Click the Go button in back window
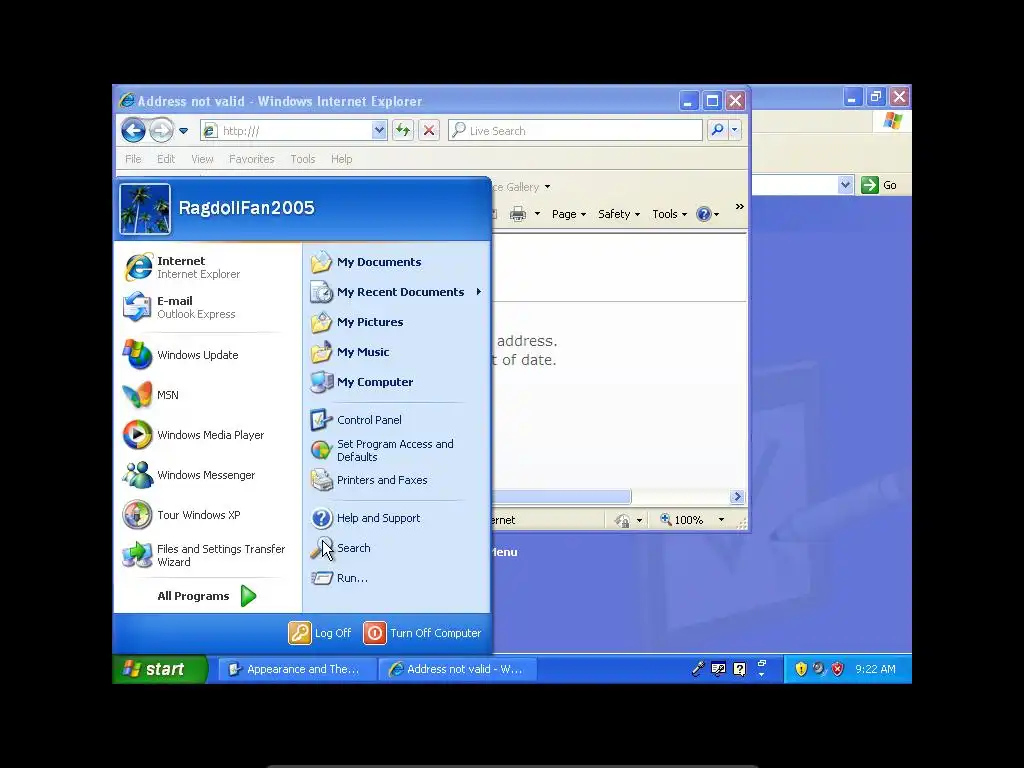This screenshot has height=768, width=1024. 879,185
